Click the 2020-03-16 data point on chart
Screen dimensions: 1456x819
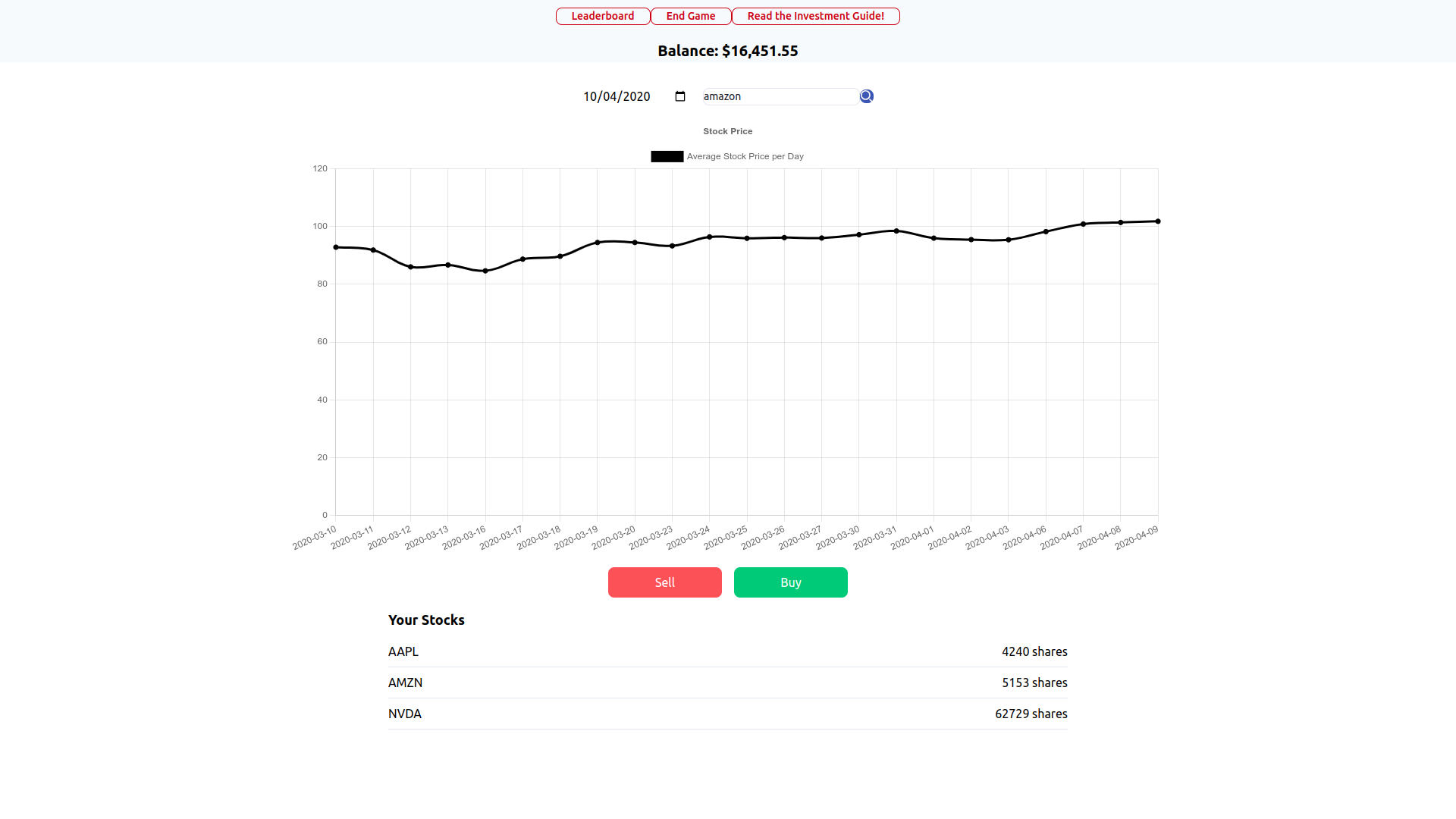point(485,271)
